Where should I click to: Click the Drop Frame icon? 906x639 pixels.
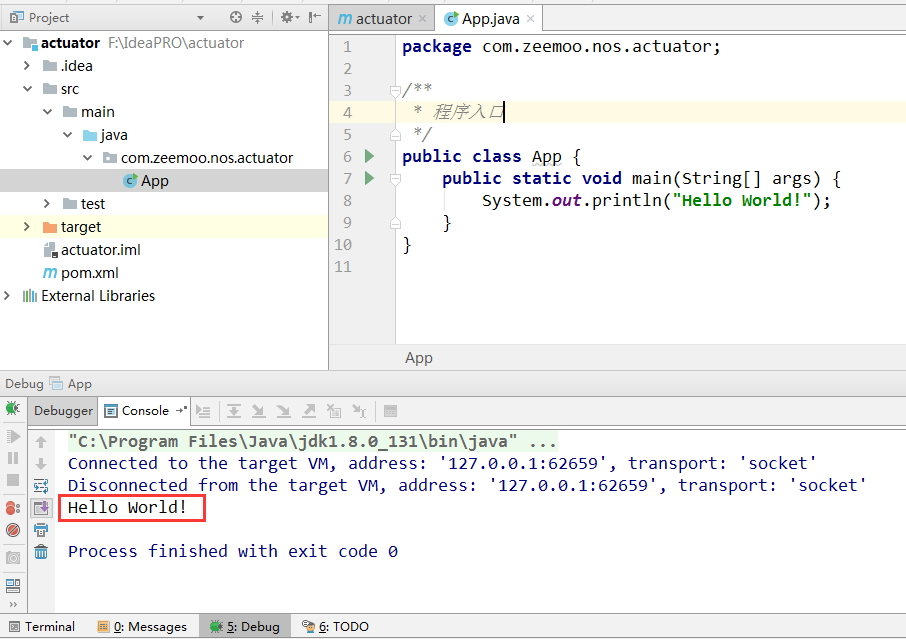(x=334, y=411)
